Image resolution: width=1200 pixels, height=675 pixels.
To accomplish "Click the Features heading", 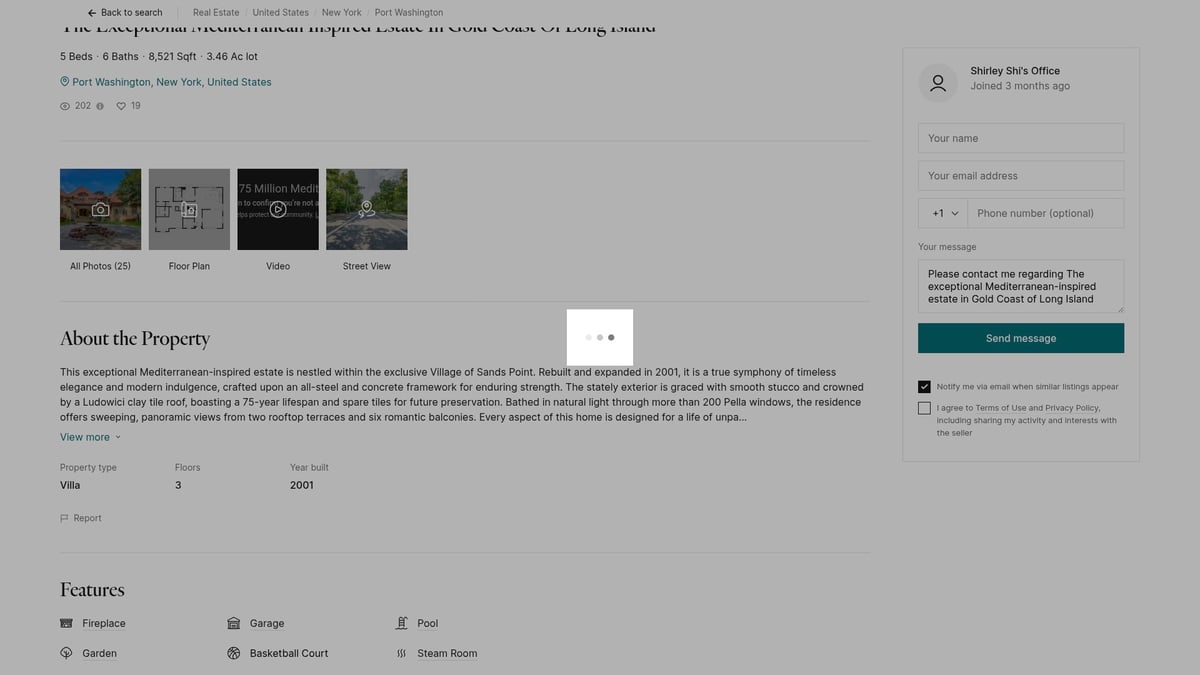I will (x=92, y=590).
